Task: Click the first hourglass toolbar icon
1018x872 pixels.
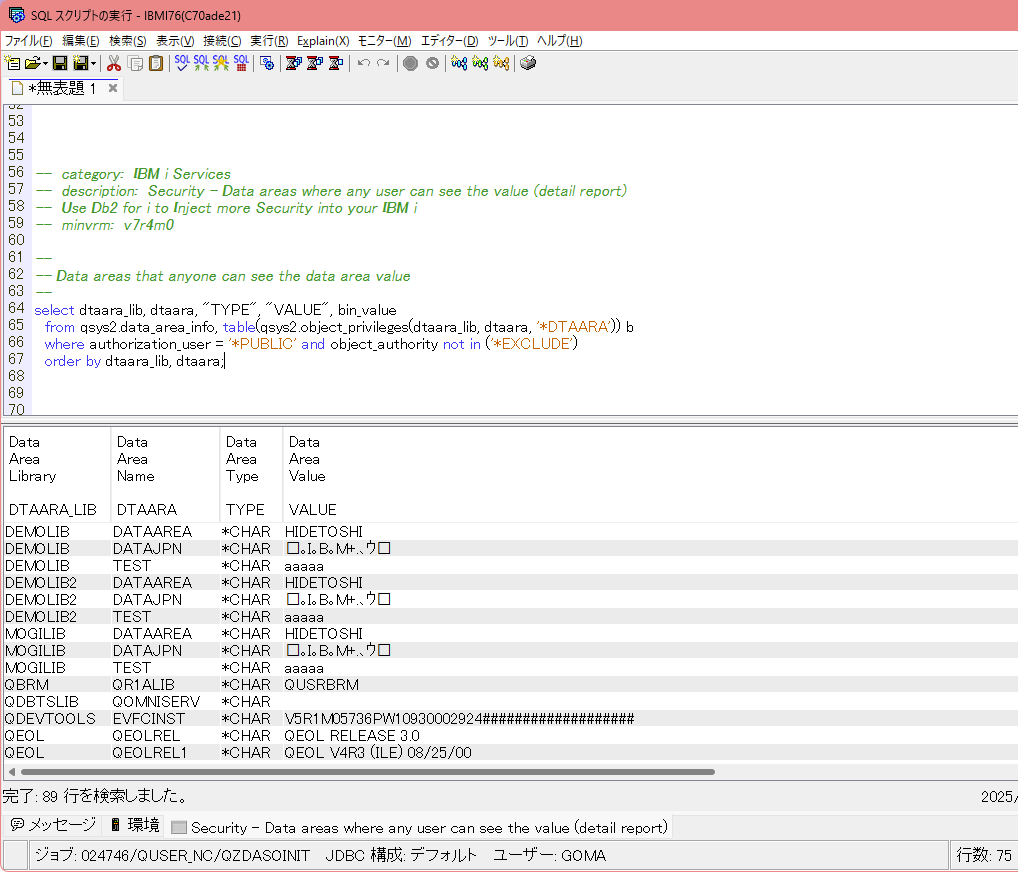Action: [x=293, y=63]
